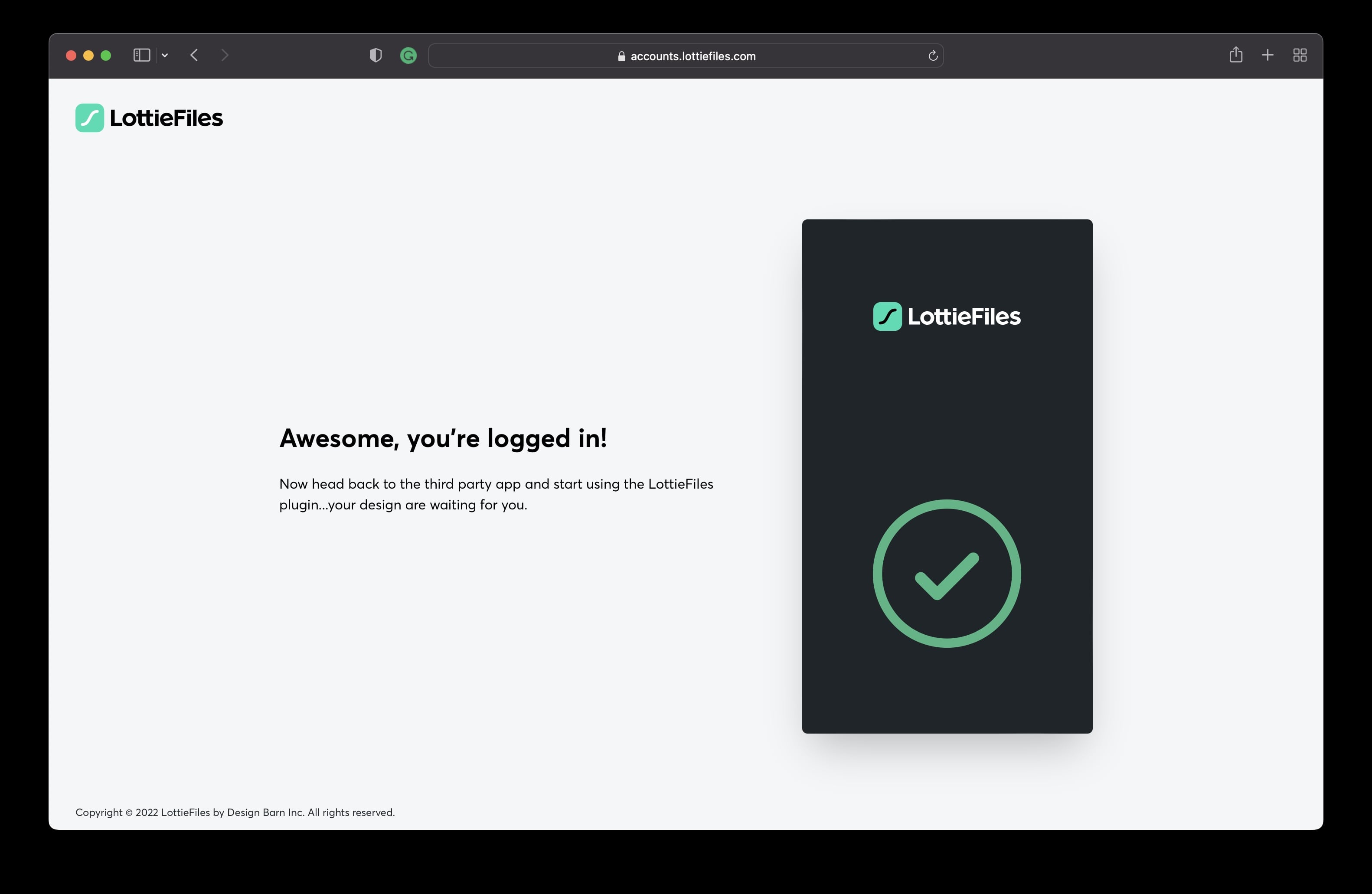Click the LottieFiles logo on the dark card
This screenshot has height=894, width=1372.
tap(946, 316)
